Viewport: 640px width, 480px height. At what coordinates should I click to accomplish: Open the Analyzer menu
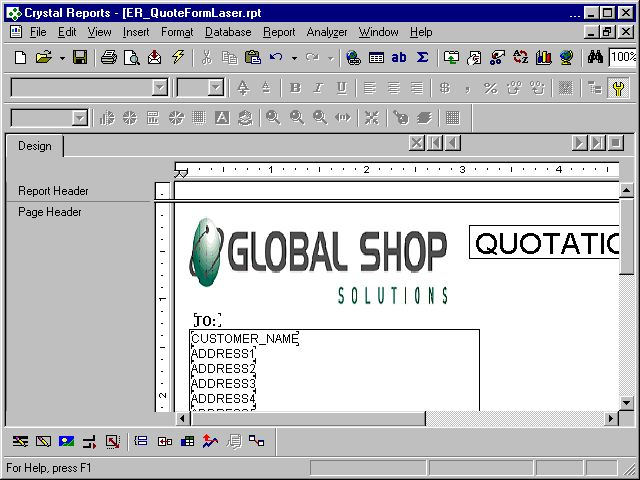tap(327, 32)
